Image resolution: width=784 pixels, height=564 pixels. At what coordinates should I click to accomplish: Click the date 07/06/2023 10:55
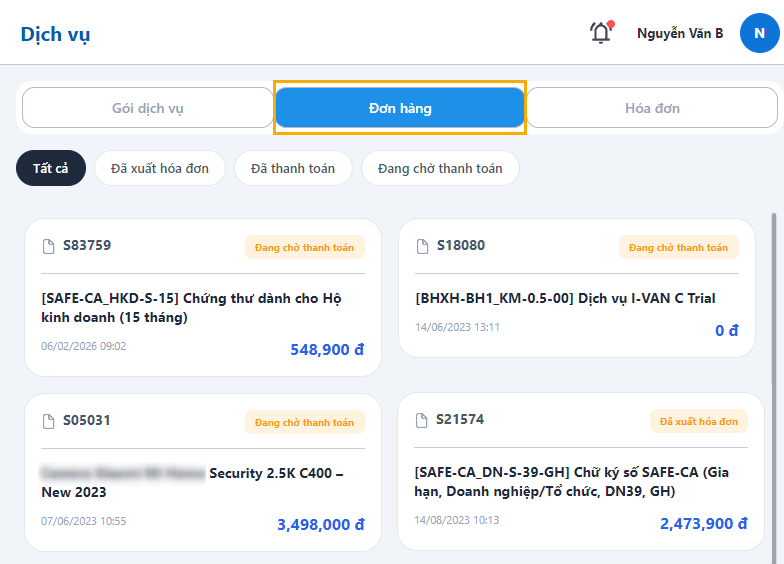(x=84, y=521)
